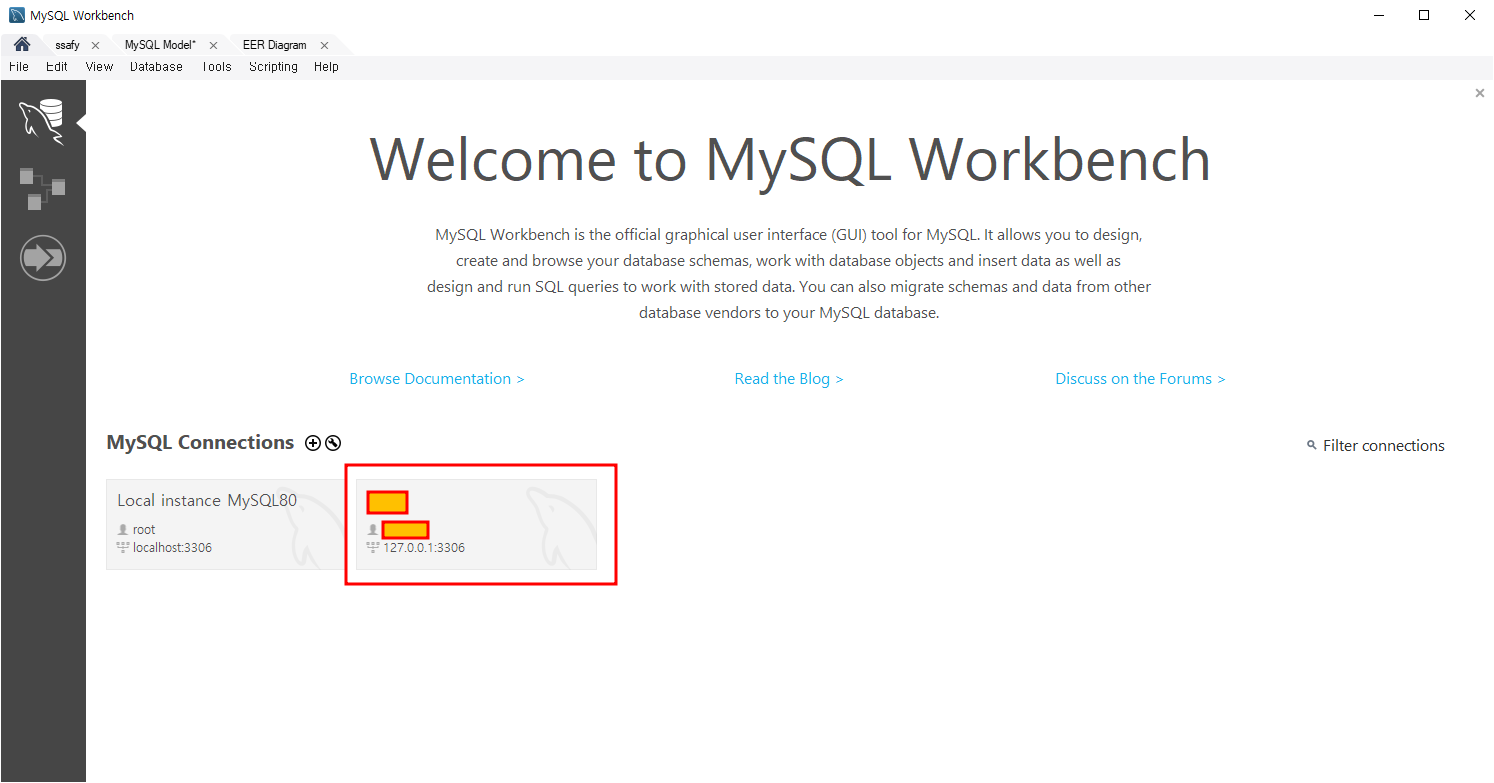
Task: Click the root user label
Action: [144, 530]
